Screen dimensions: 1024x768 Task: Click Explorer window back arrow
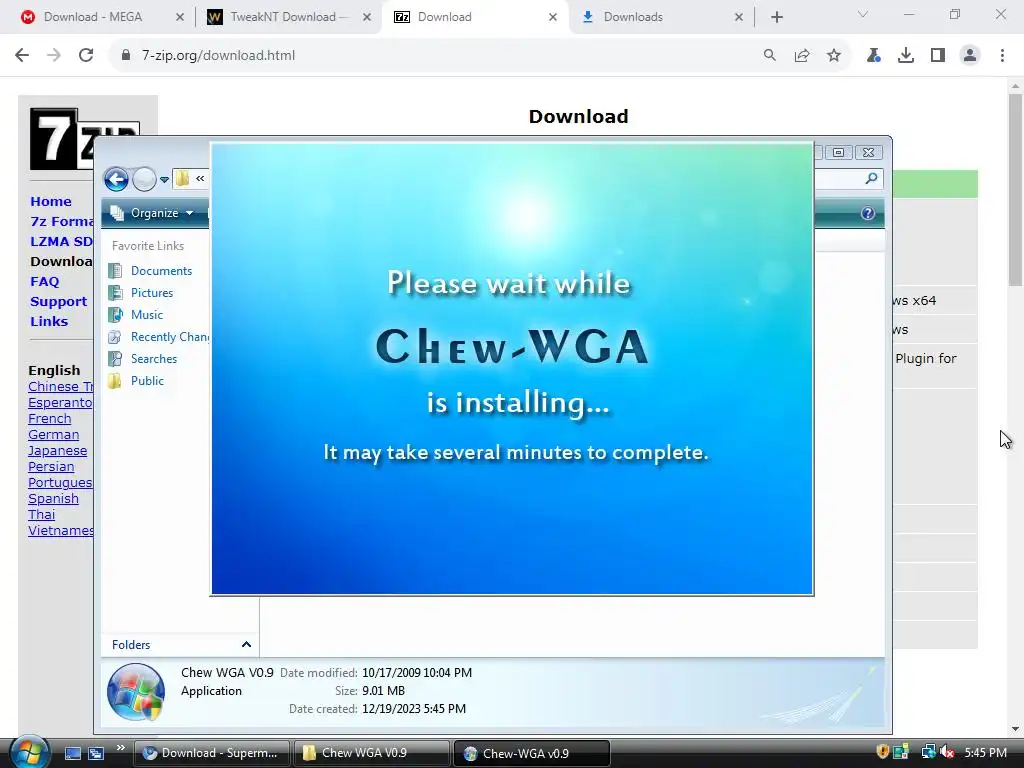pyautogui.click(x=116, y=179)
